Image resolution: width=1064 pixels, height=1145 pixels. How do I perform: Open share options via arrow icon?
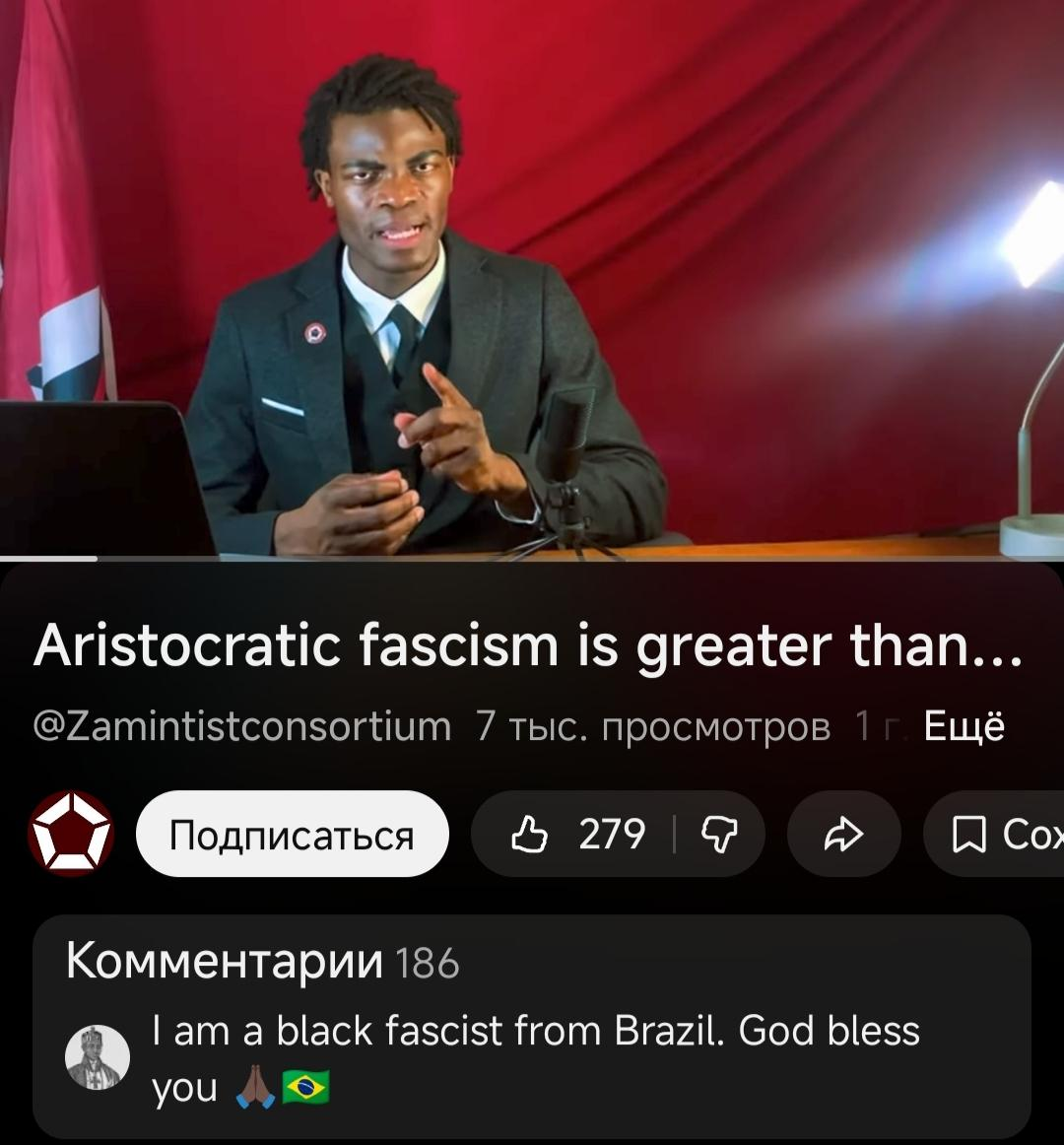[843, 834]
